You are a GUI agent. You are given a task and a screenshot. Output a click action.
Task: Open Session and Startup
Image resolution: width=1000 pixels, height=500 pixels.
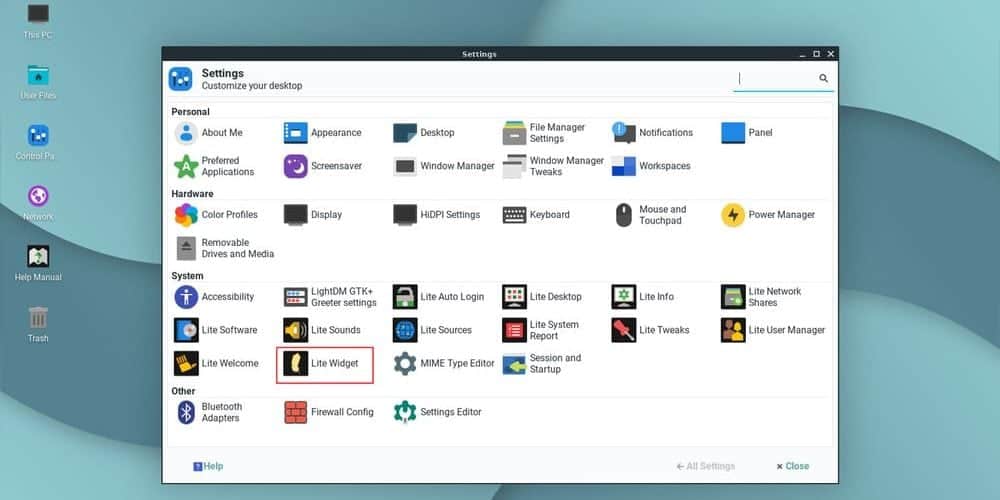tap(542, 364)
